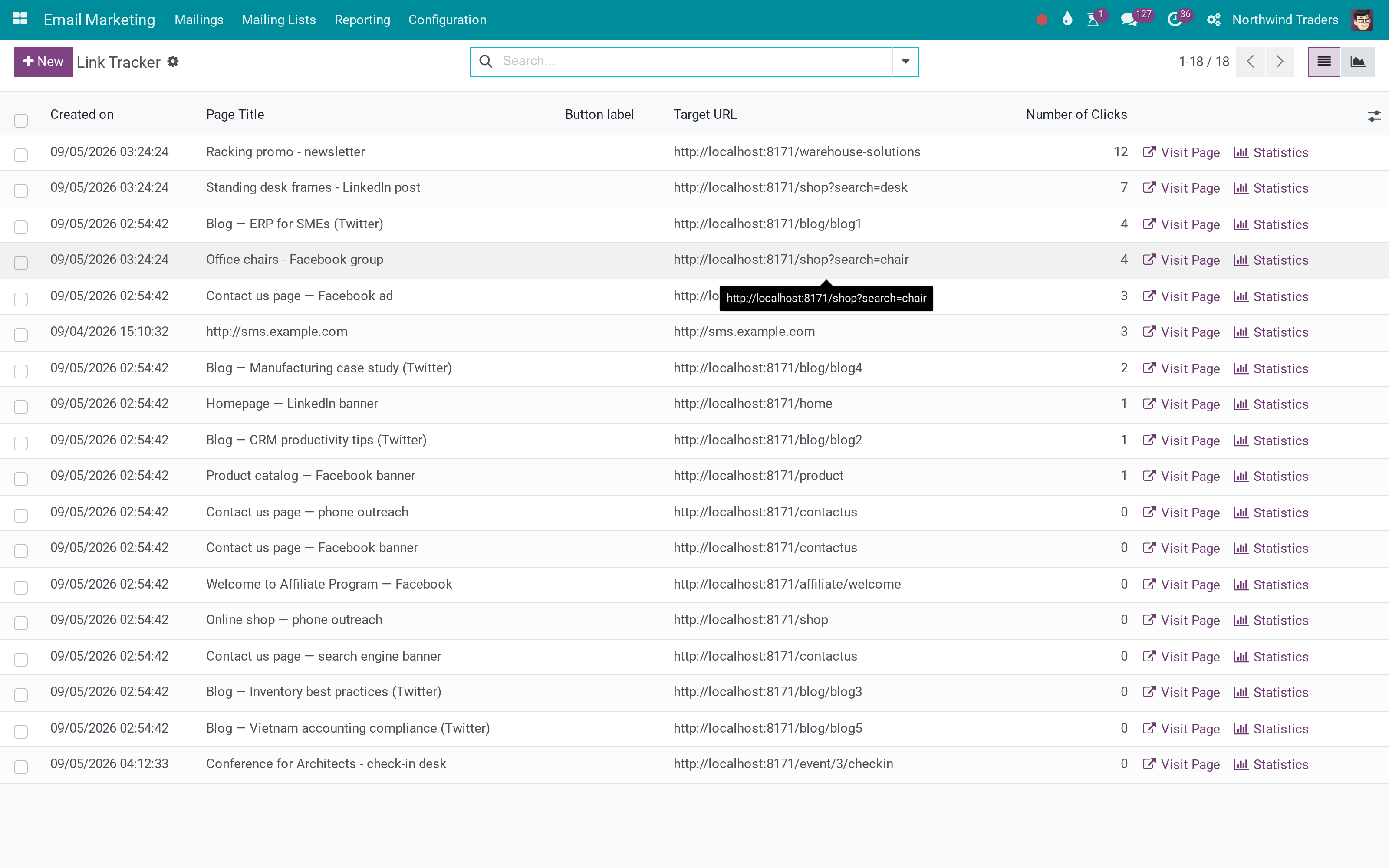Visit Page for Blog Manufacturing case study
The width and height of the screenshot is (1389, 868).
point(1181,368)
